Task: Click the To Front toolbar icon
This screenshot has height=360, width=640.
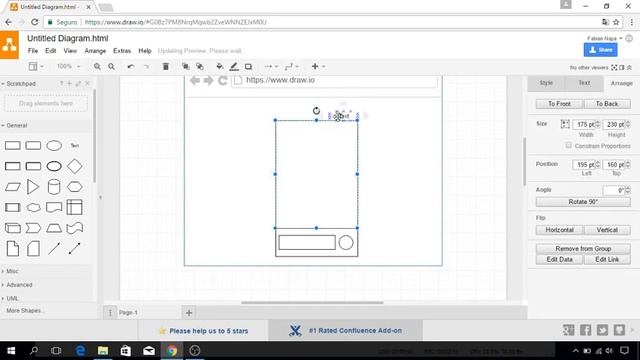Action: 186,67
